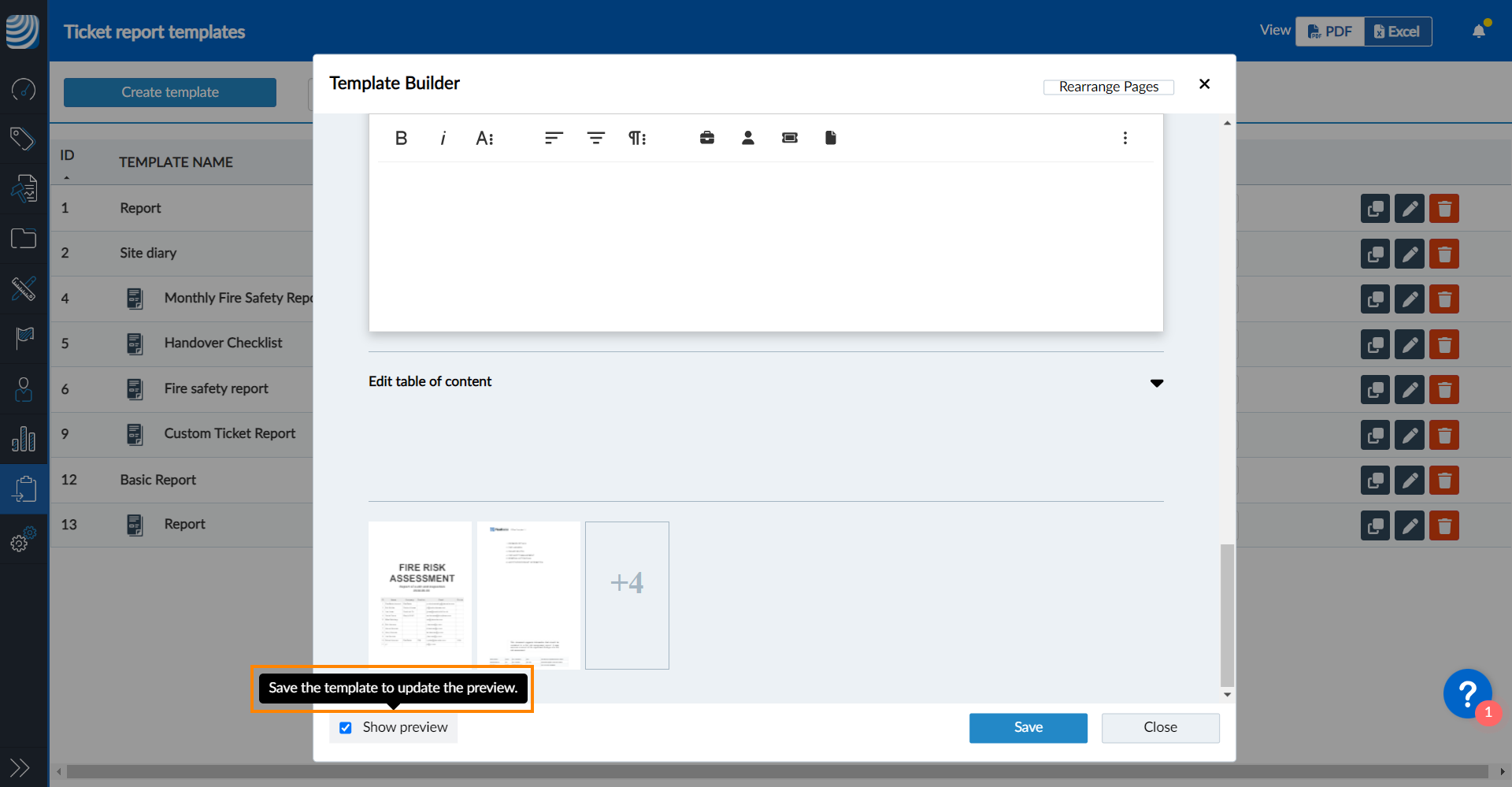Toggle italic formatting in editor toolbar
The height and width of the screenshot is (787, 1512).
(443, 139)
